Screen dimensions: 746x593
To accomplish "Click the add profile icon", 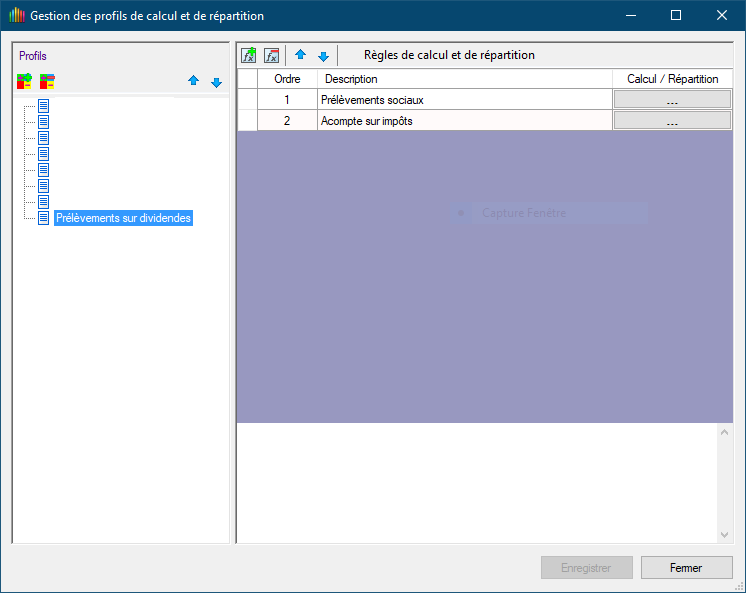I will [x=25, y=81].
